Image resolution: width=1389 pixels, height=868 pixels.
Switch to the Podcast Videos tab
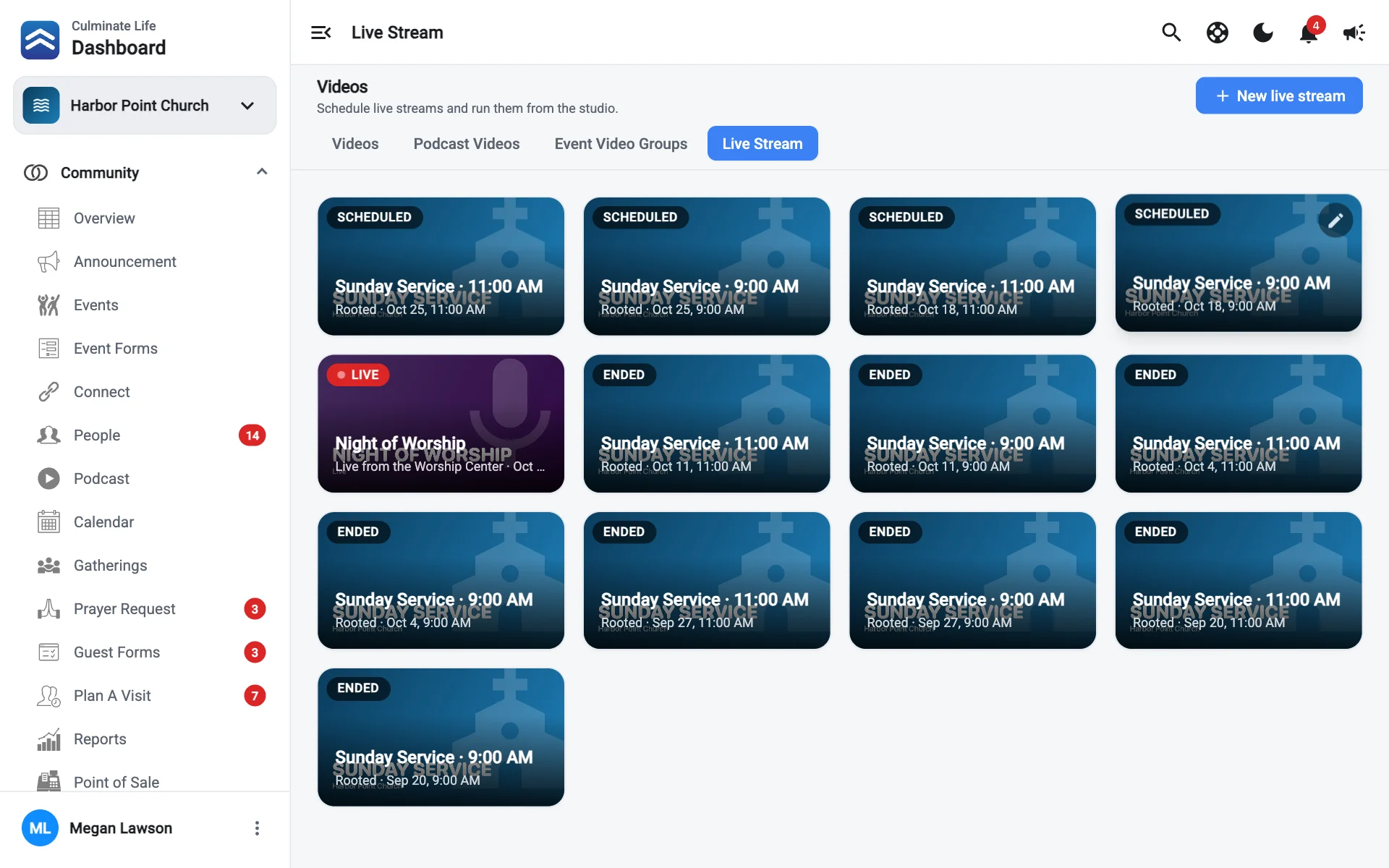(x=467, y=144)
